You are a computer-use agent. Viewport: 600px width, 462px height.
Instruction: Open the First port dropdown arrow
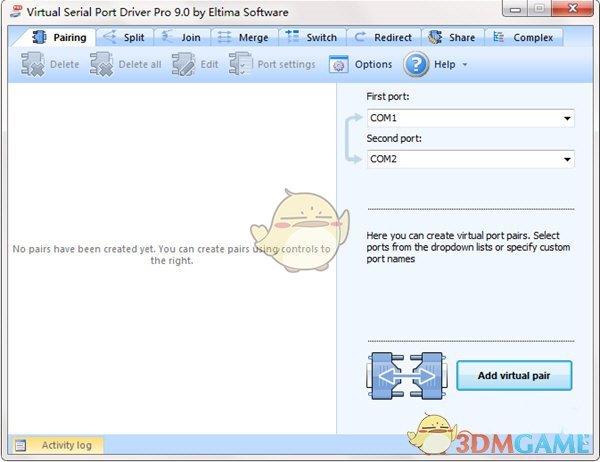(567, 118)
